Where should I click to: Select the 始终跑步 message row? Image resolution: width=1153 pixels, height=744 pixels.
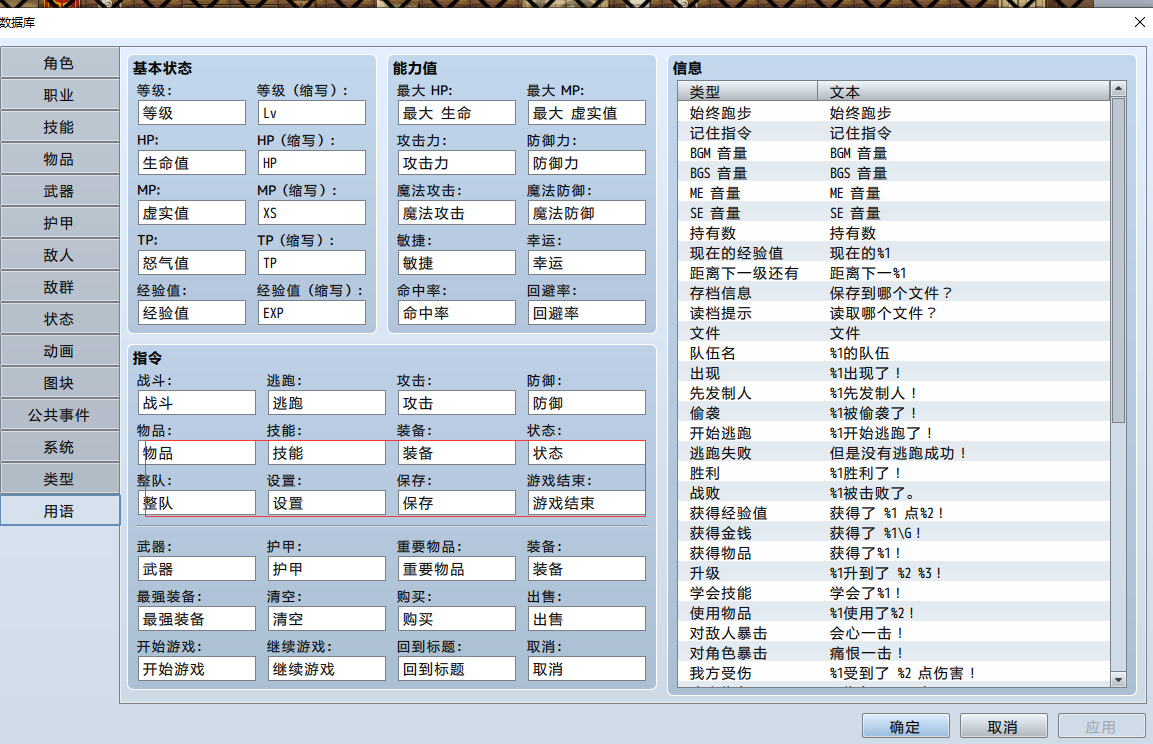point(893,112)
